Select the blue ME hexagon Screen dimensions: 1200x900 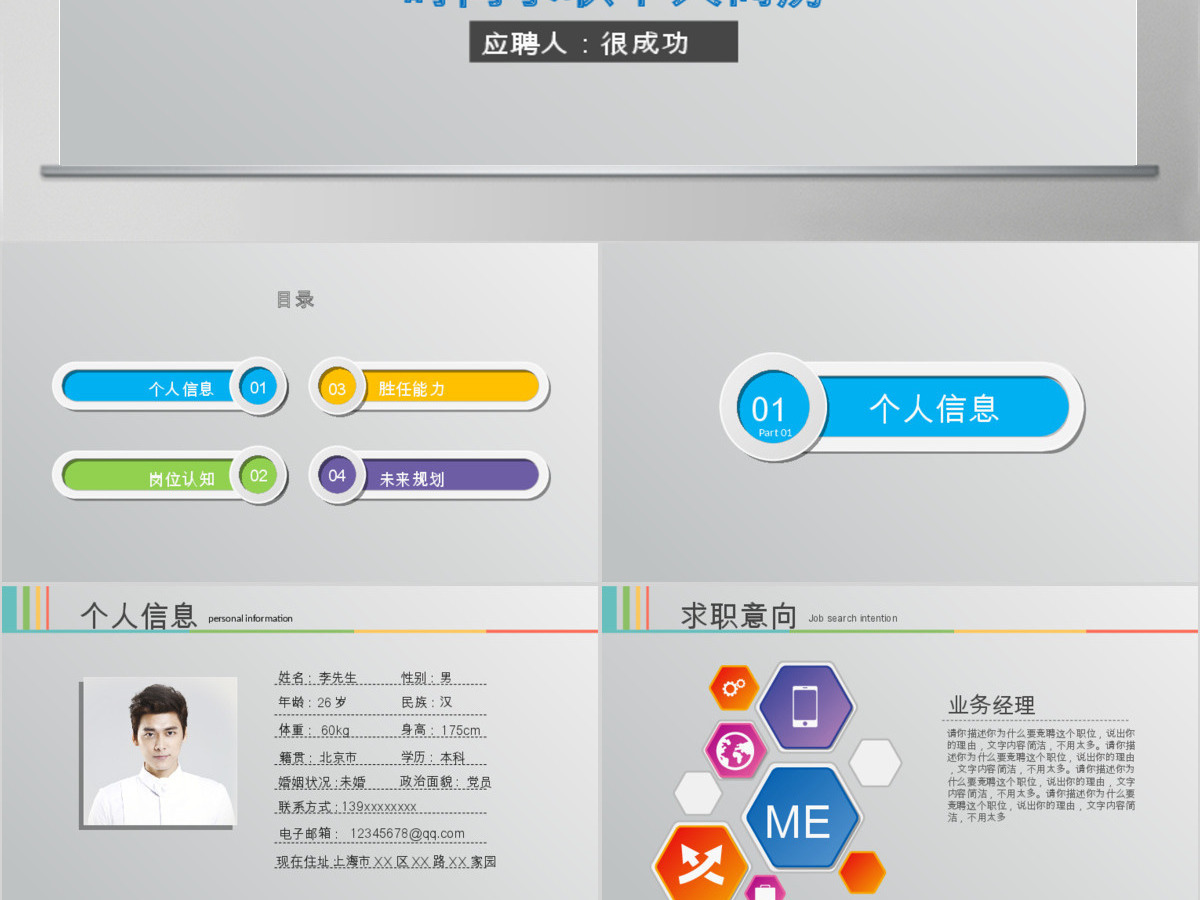point(802,819)
